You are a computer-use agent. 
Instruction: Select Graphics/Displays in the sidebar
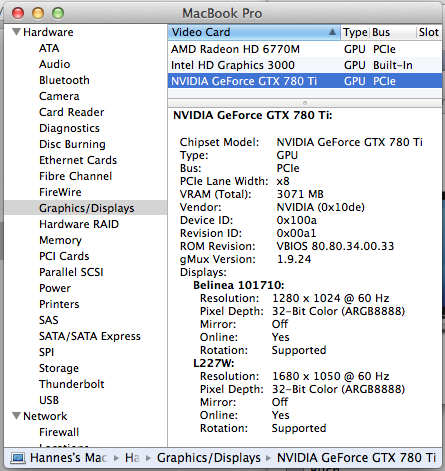click(87, 208)
